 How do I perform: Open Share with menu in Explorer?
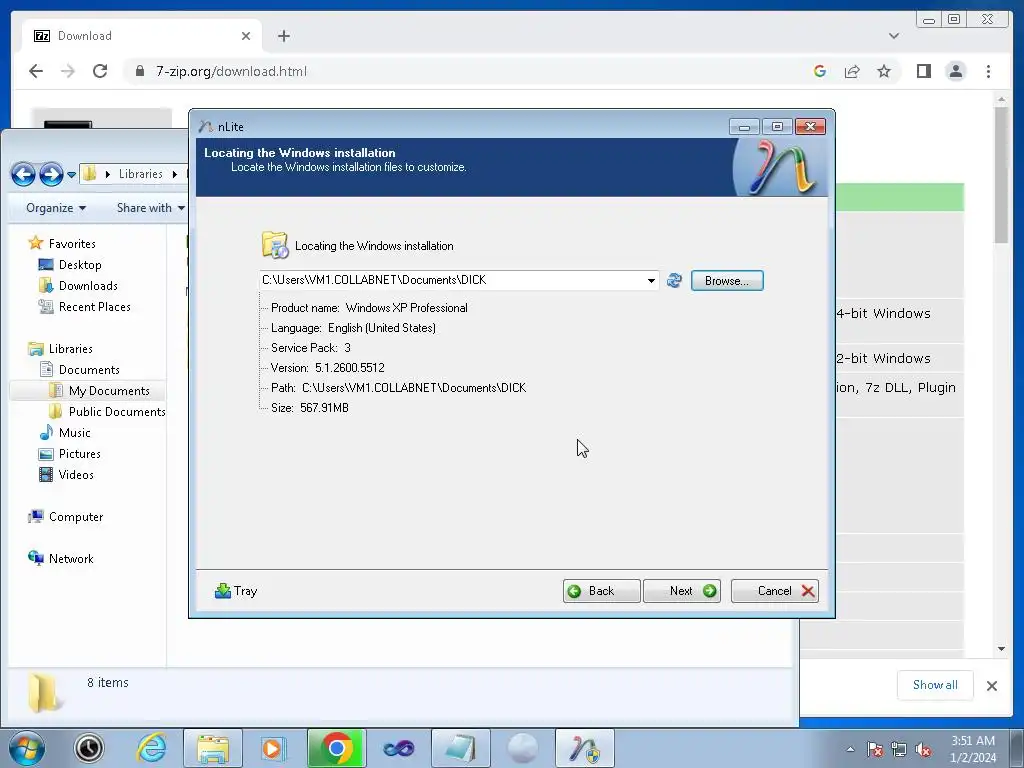coord(150,208)
